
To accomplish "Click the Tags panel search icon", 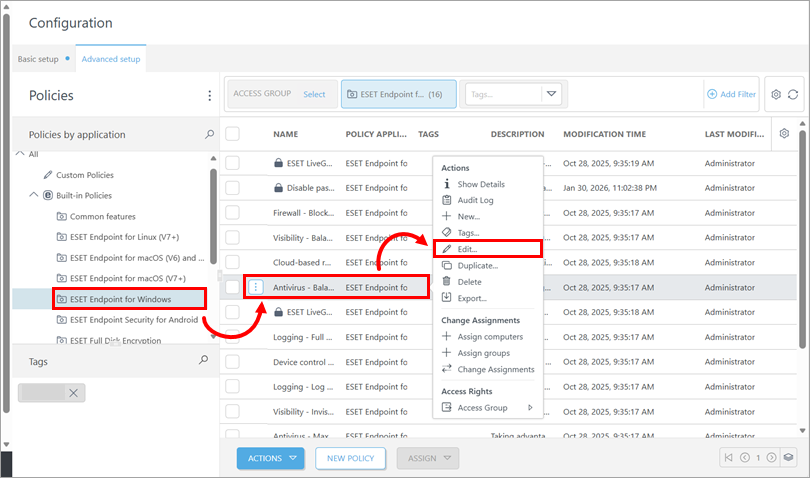I will tap(204, 361).
